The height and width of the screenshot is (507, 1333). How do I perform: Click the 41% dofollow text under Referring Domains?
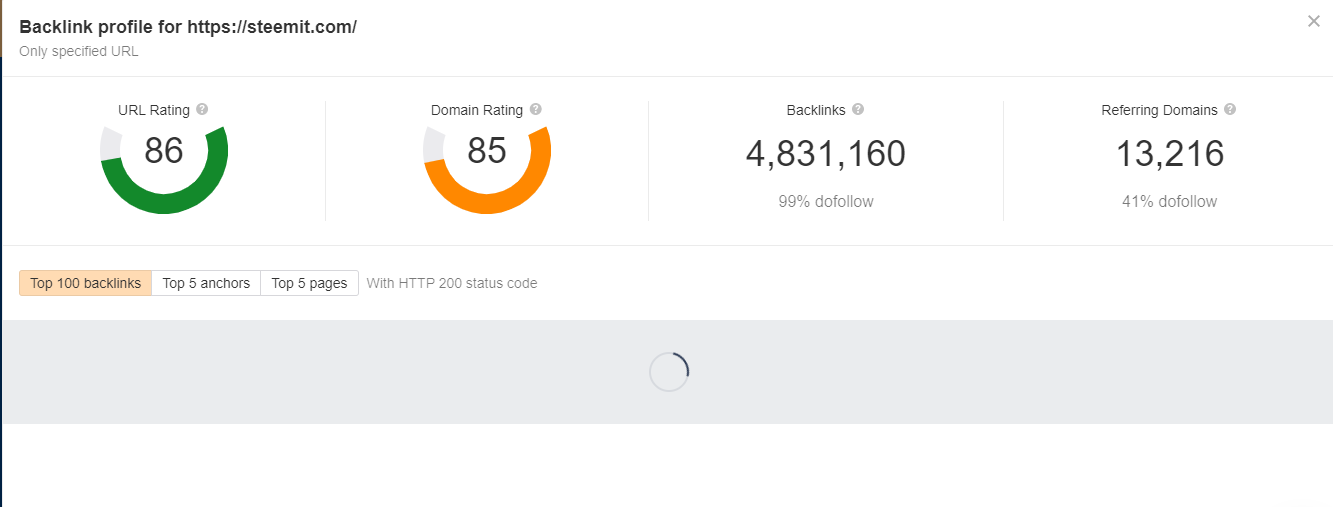point(1169,202)
